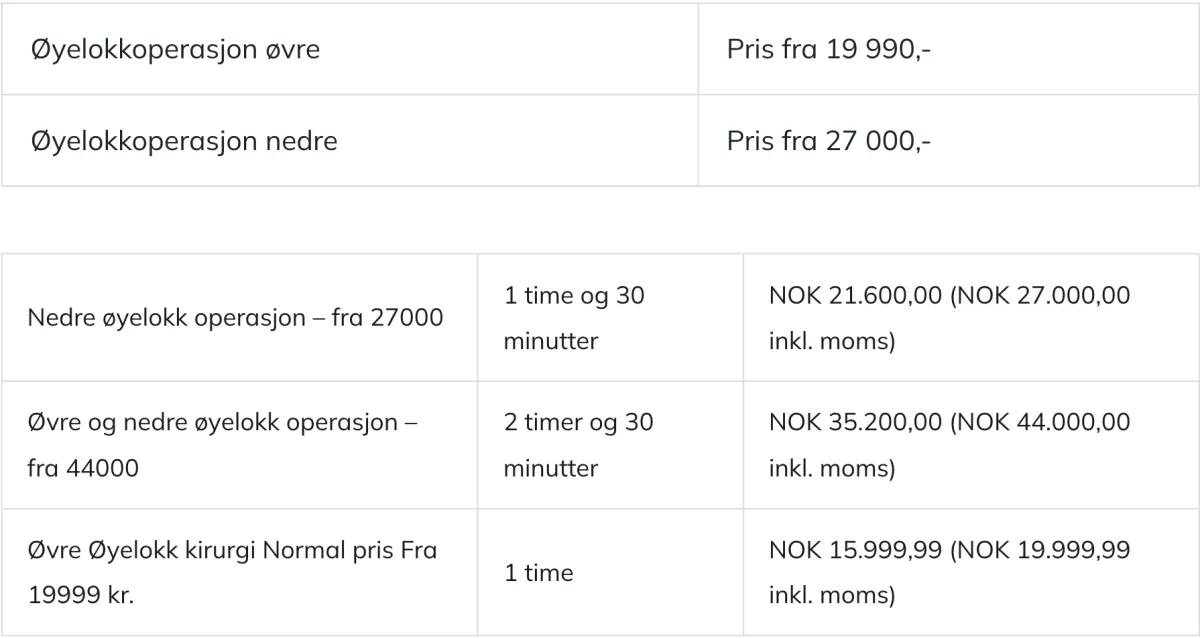The width and height of the screenshot is (1200, 638).
Task: Click the 'fra 44000' text line
Action: [83, 468]
